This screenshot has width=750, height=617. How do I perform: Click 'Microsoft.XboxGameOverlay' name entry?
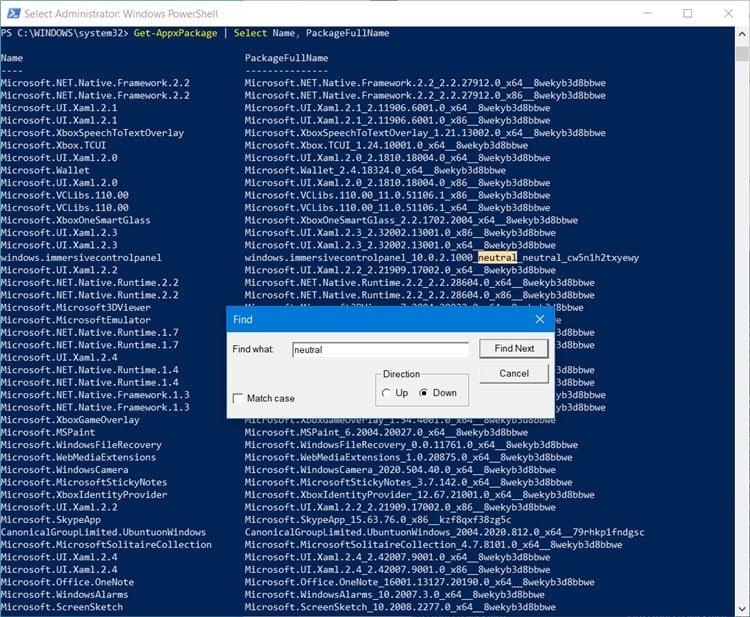[x=70, y=420]
